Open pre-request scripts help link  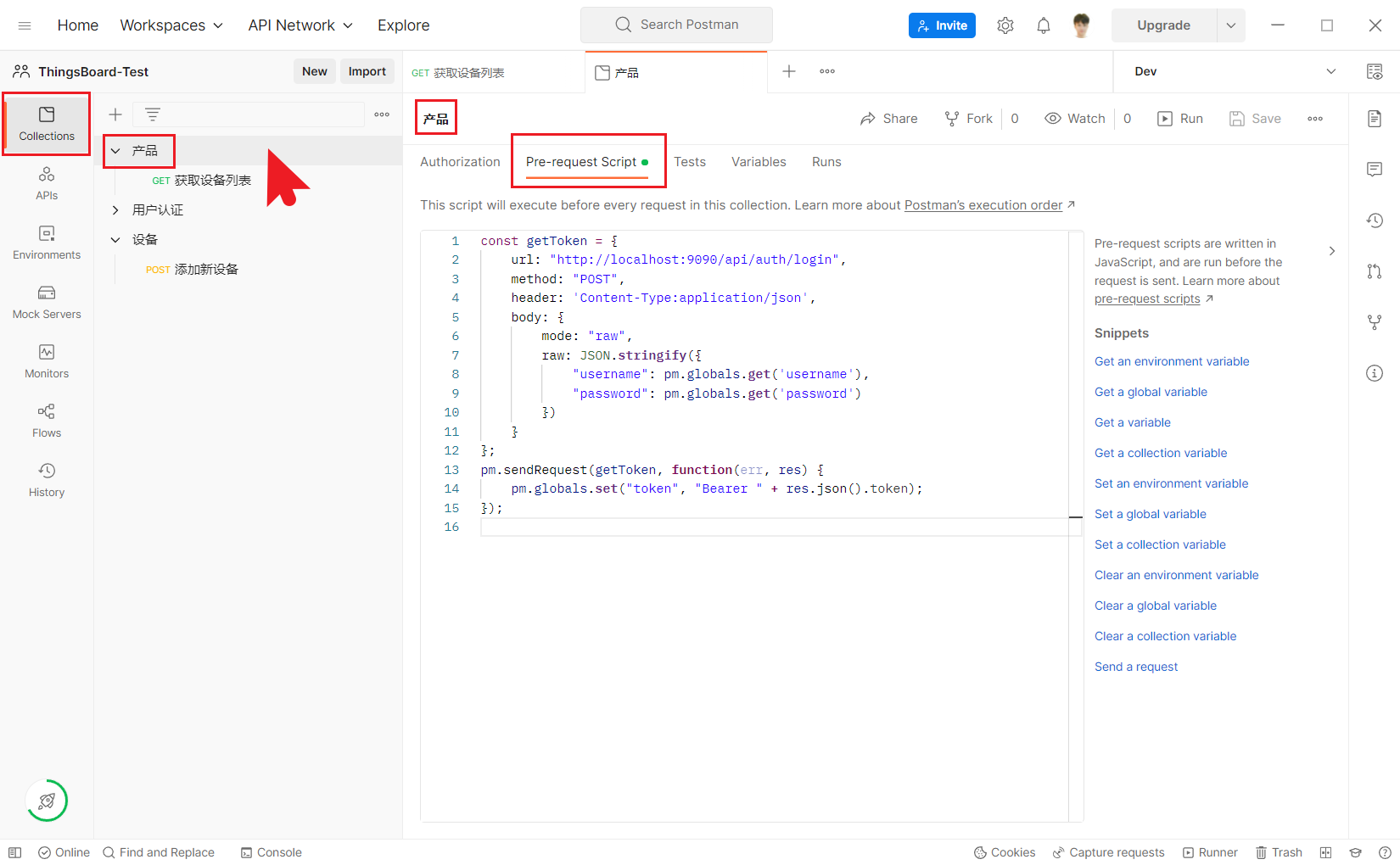point(1147,299)
